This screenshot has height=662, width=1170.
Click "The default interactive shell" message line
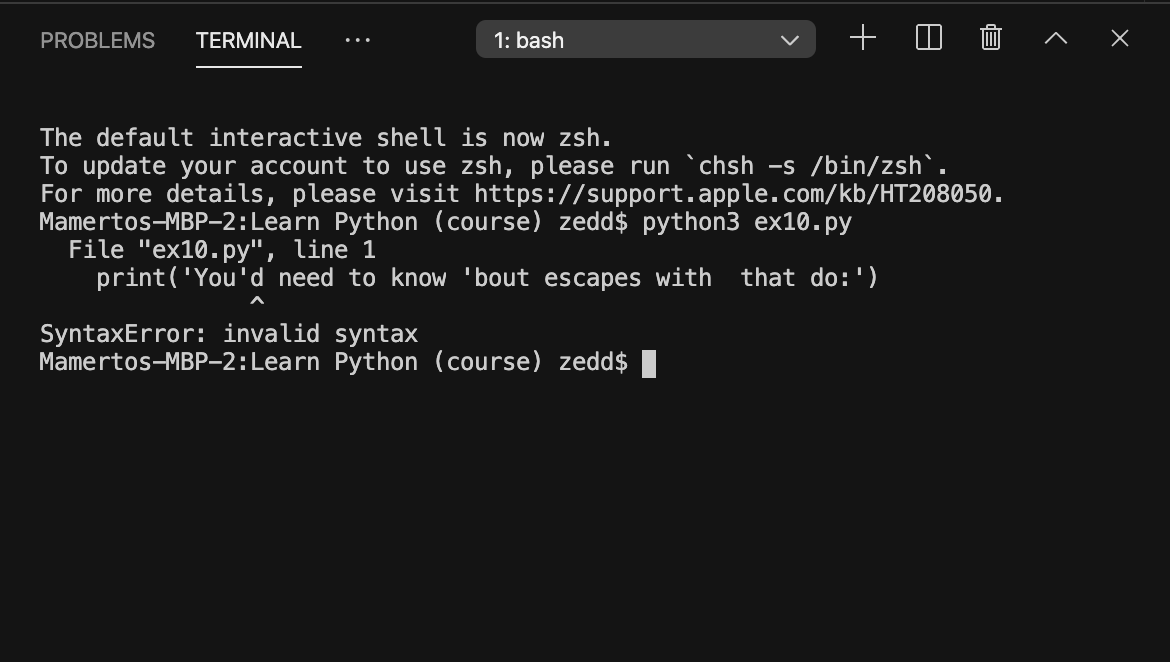click(325, 138)
